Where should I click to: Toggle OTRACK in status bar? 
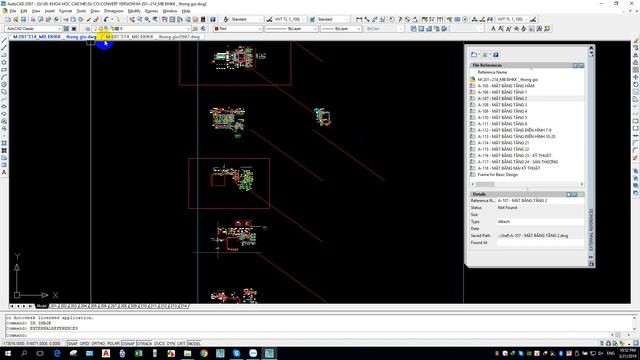144,344
